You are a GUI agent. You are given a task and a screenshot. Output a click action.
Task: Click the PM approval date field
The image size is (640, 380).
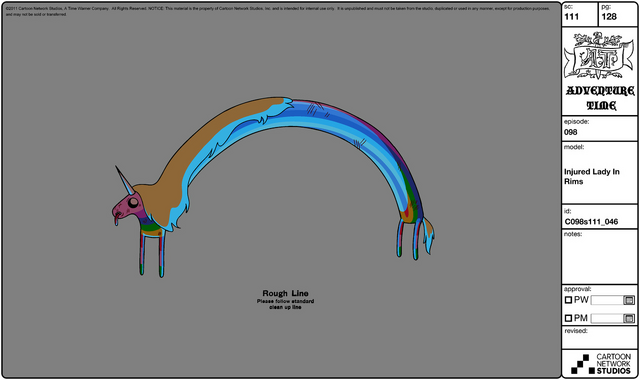pyautogui.click(x=607, y=318)
